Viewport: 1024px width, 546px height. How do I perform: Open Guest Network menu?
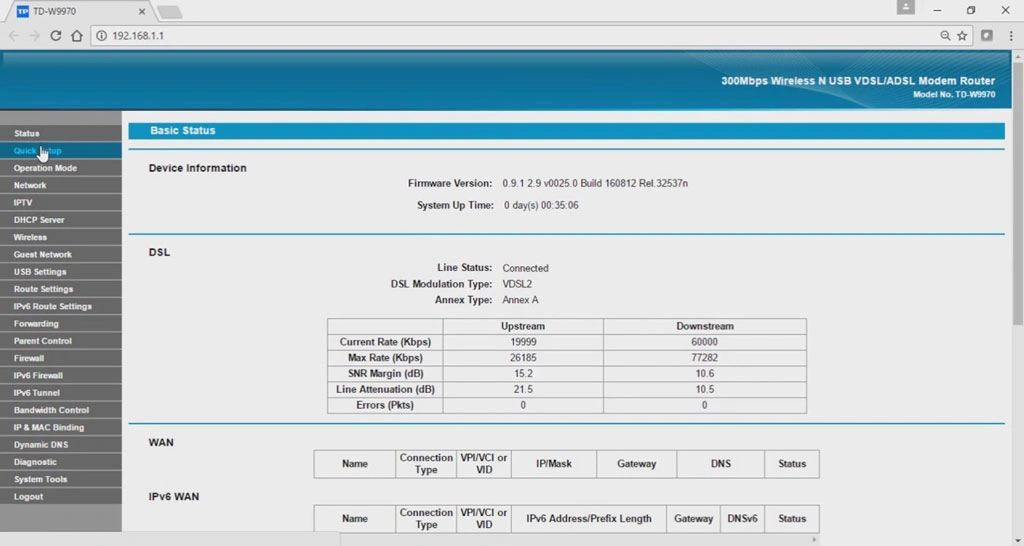pos(61,254)
